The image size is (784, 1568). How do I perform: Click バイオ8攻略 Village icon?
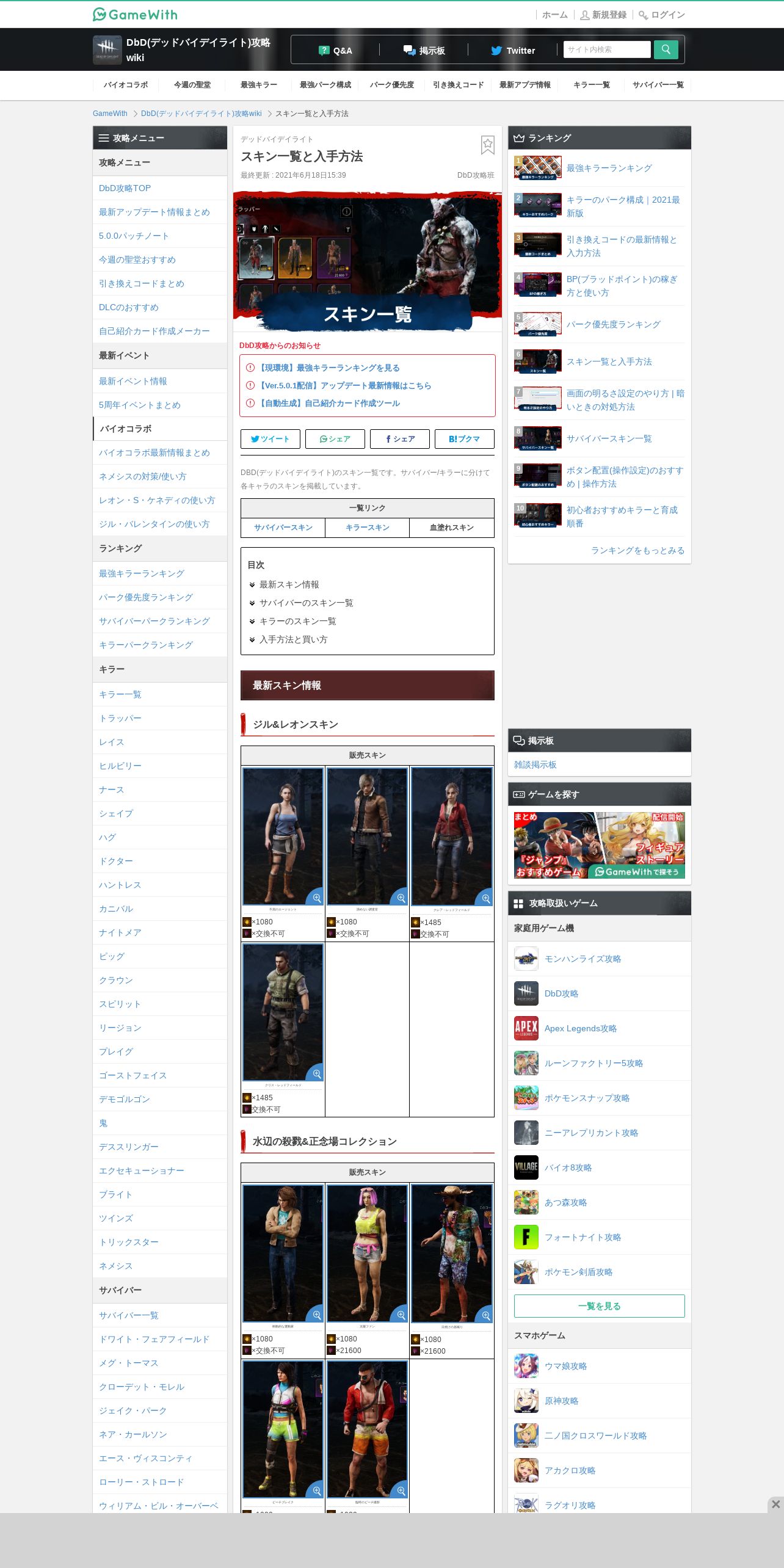point(526,1167)
